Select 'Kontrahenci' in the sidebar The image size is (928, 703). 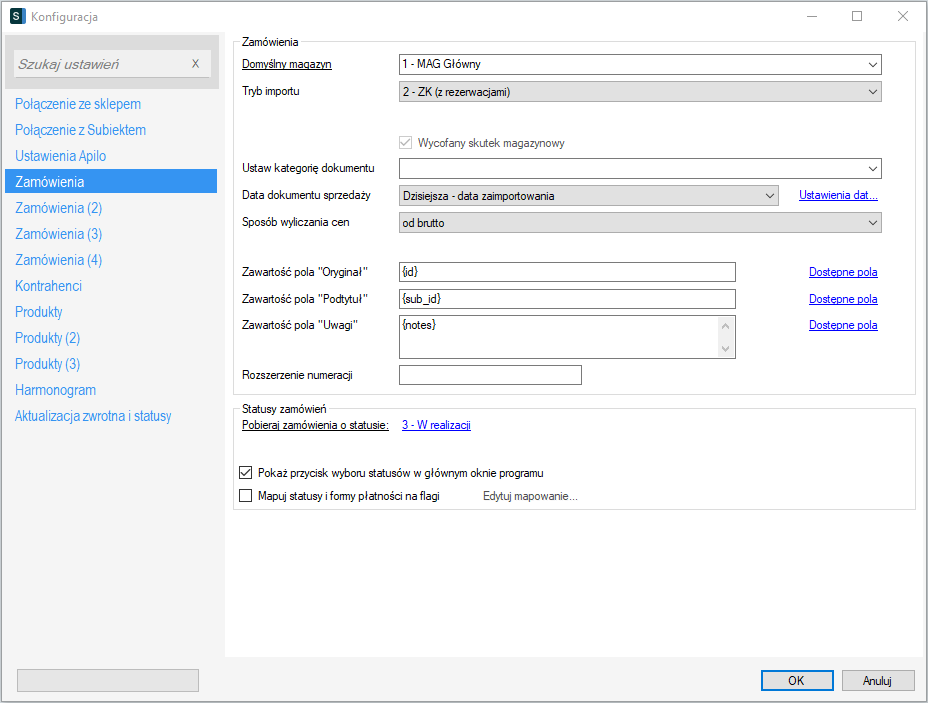[x=48, y=286]
